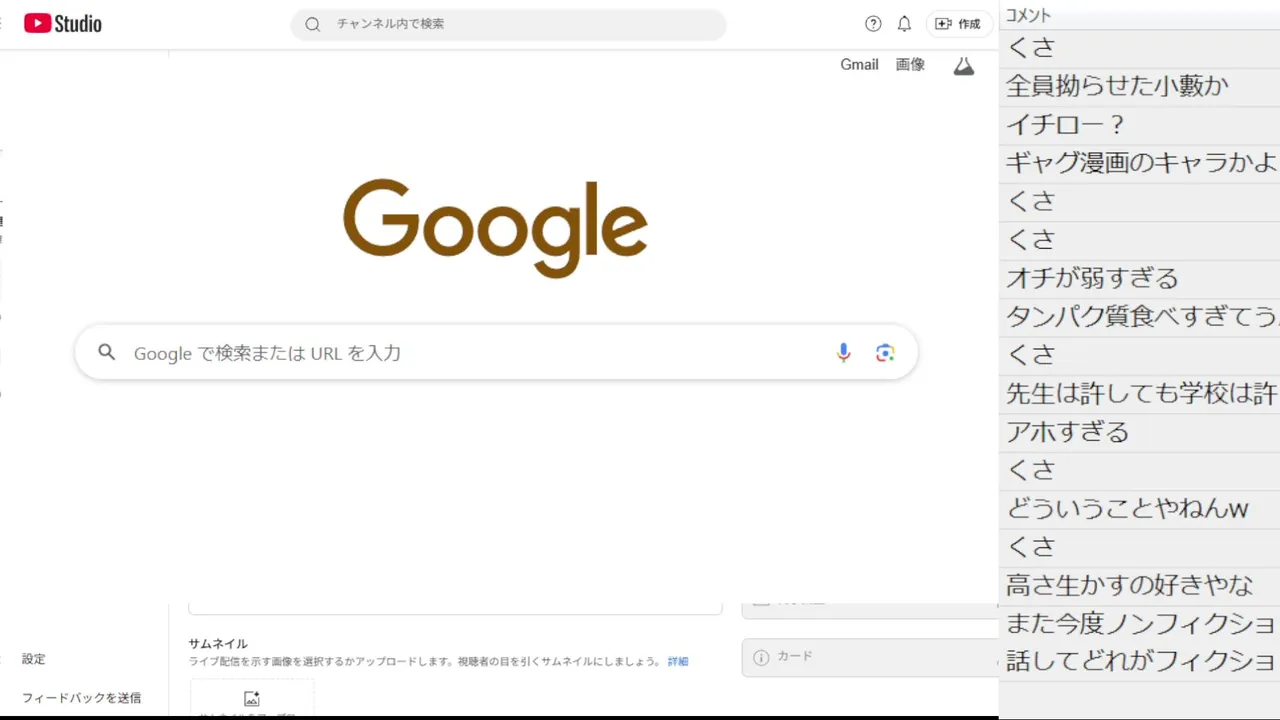This screenshot has width=1280, height=720.
Task: Click the search icon in channel search bar
Action: (x=313, y=24)
